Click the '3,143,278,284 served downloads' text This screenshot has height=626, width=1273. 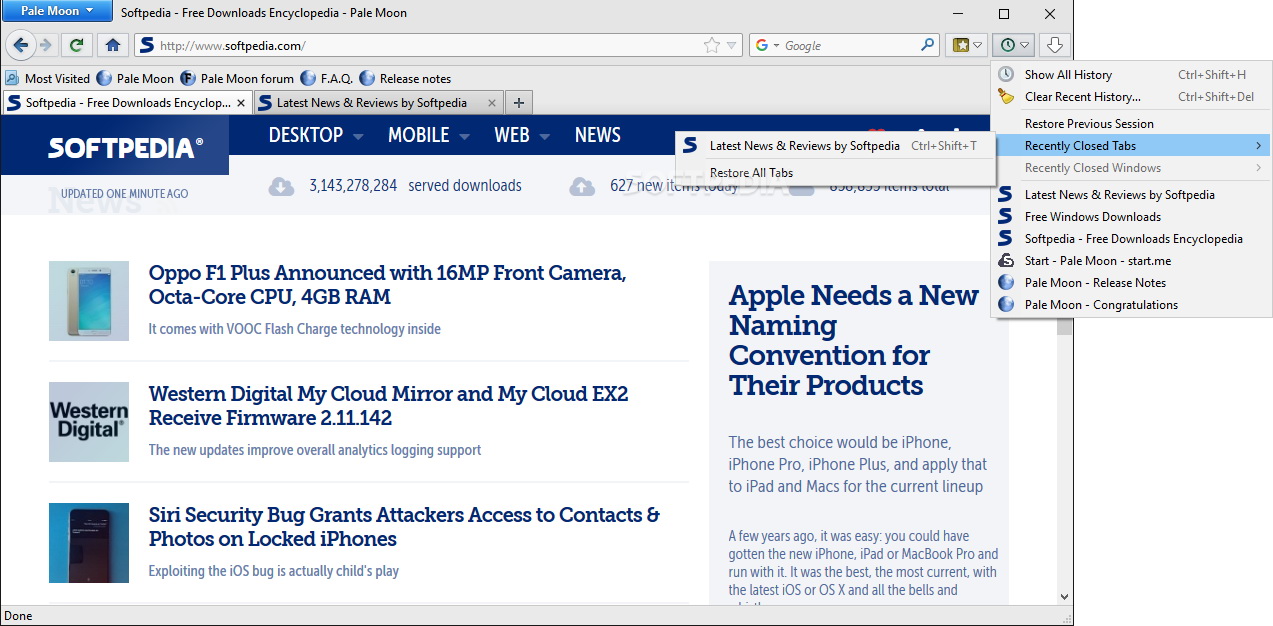(415, 185)
